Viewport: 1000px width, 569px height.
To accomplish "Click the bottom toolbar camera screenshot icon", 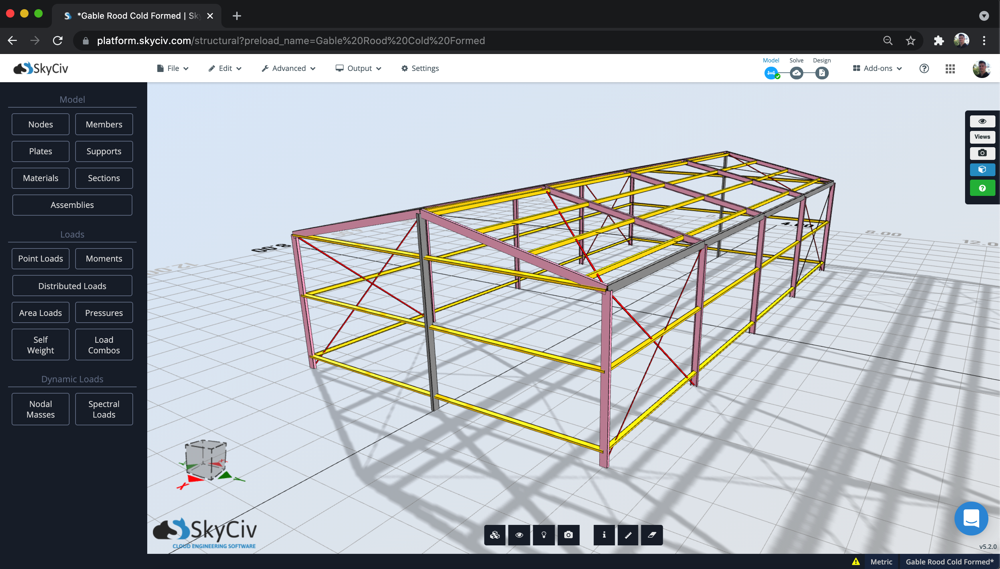I will tap(568, 535).
